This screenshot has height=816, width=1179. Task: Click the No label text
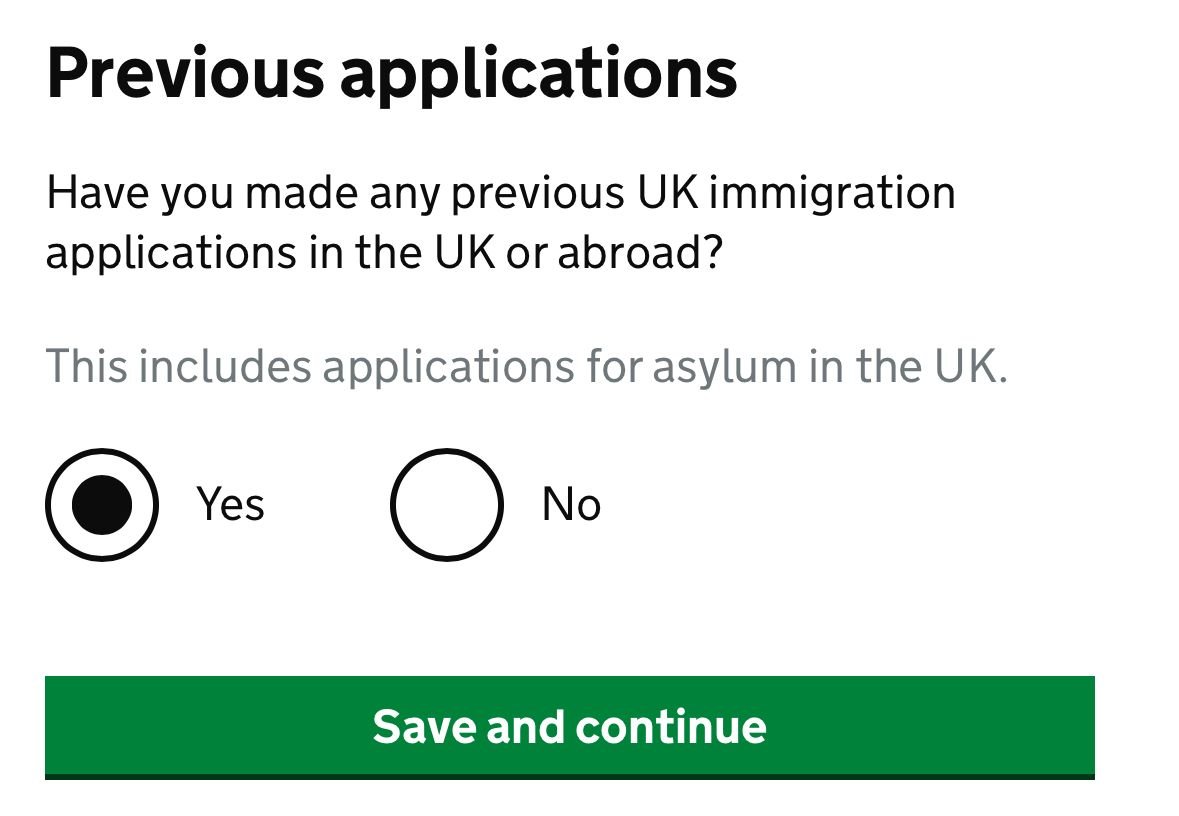coord(570,506)
